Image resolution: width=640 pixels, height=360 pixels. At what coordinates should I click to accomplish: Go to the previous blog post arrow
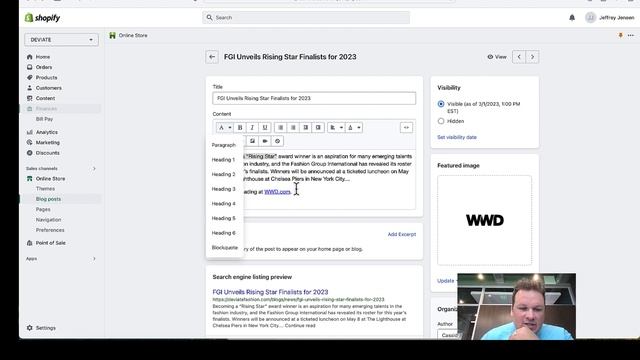519,57
